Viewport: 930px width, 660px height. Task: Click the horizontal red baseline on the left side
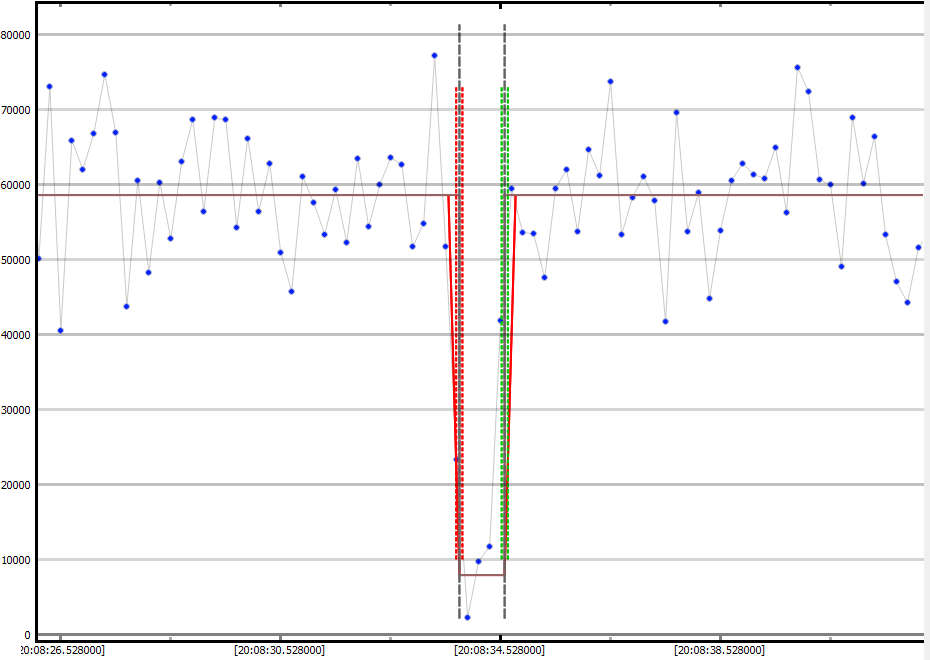200,195
